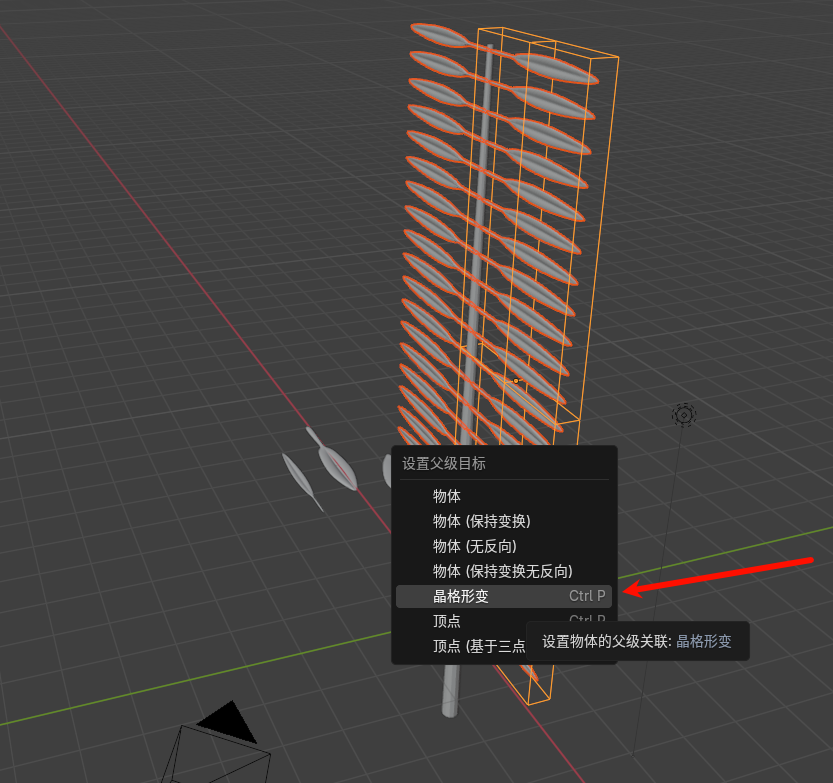The image size is (833, 783).
Task: Choose 晶格形变 (Lattice Deform) parent option
Action: (x=461, y=596)
